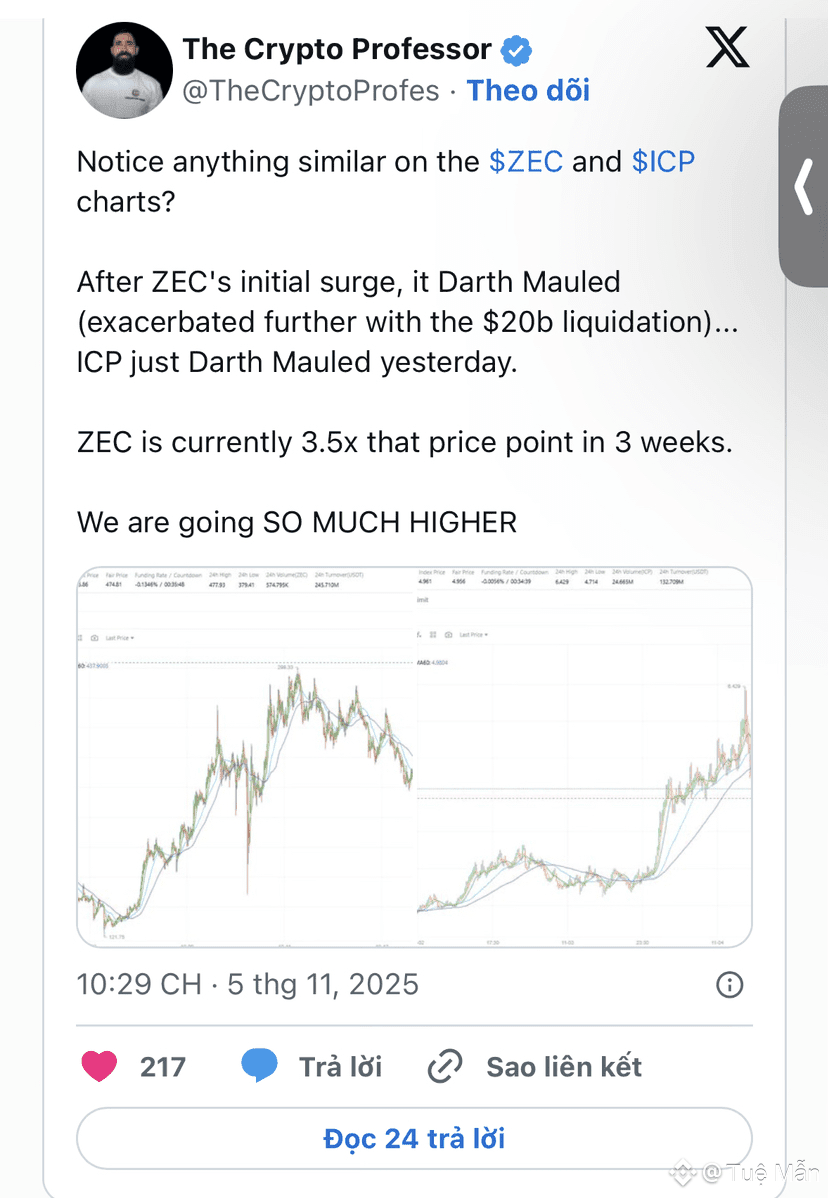Viewport: 828px width, 1198px height.
Task: Click the X logo icon
Action: pyautogui.click(x=727, y=48)
